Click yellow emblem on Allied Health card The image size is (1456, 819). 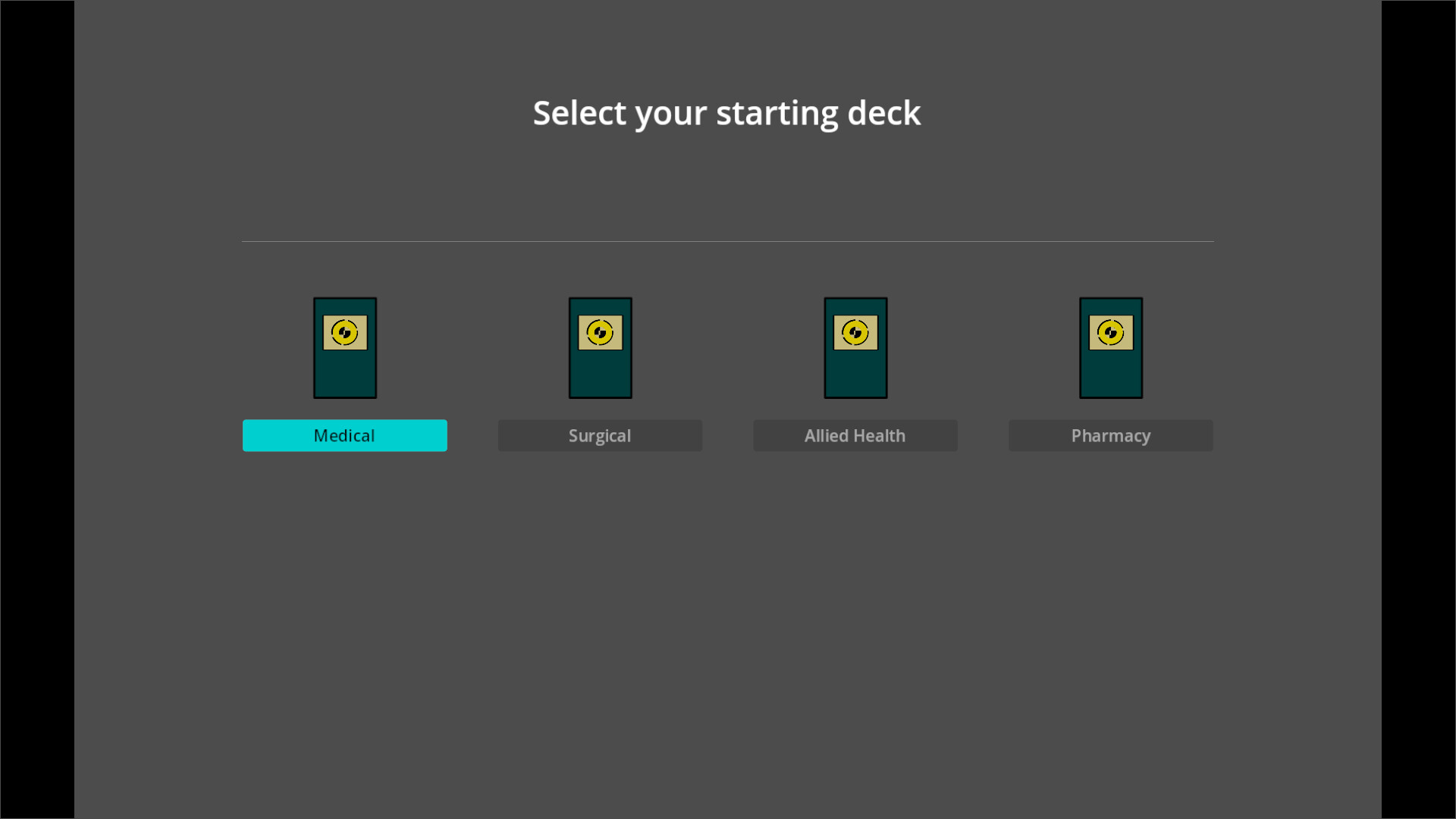coord(855,332)
